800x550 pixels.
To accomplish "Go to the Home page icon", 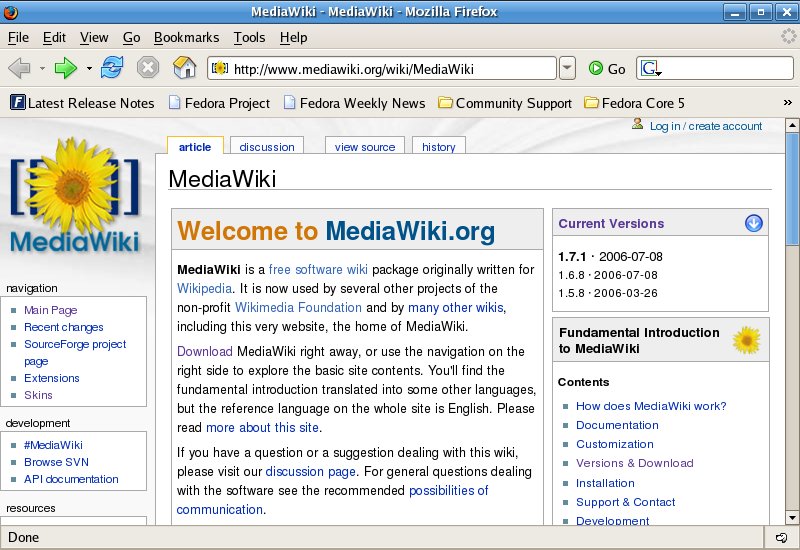I will pyautogui.click(x=184, y=67).
